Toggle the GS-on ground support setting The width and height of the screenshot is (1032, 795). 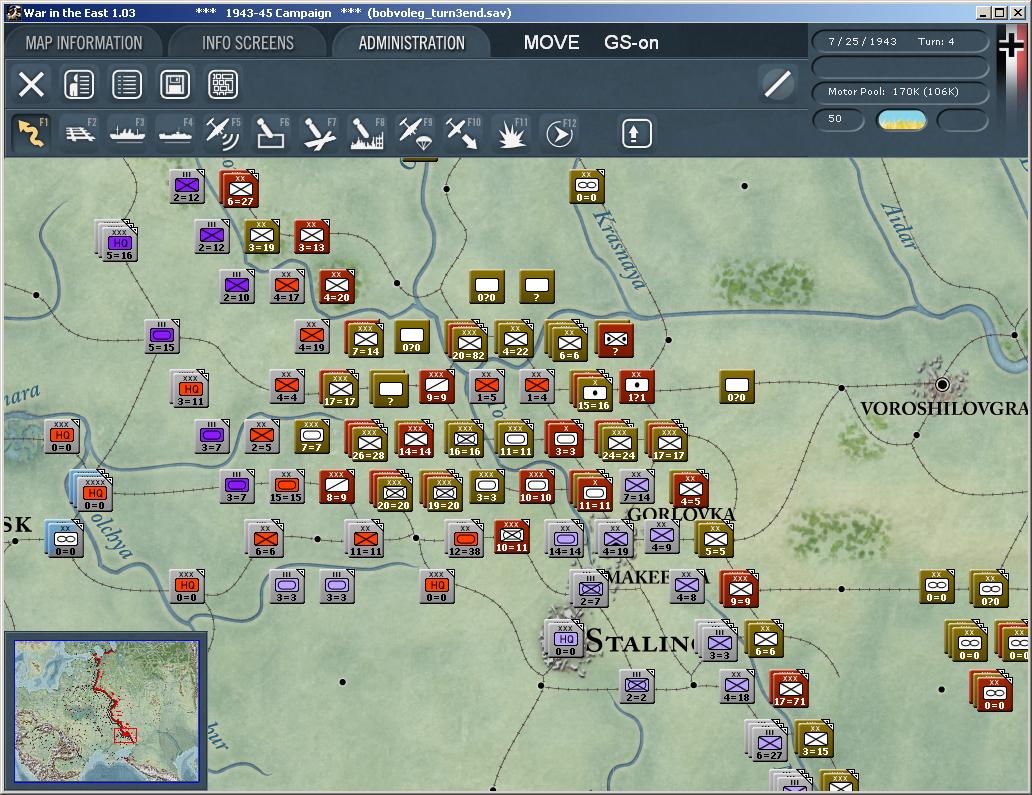[x=631, y=43]
